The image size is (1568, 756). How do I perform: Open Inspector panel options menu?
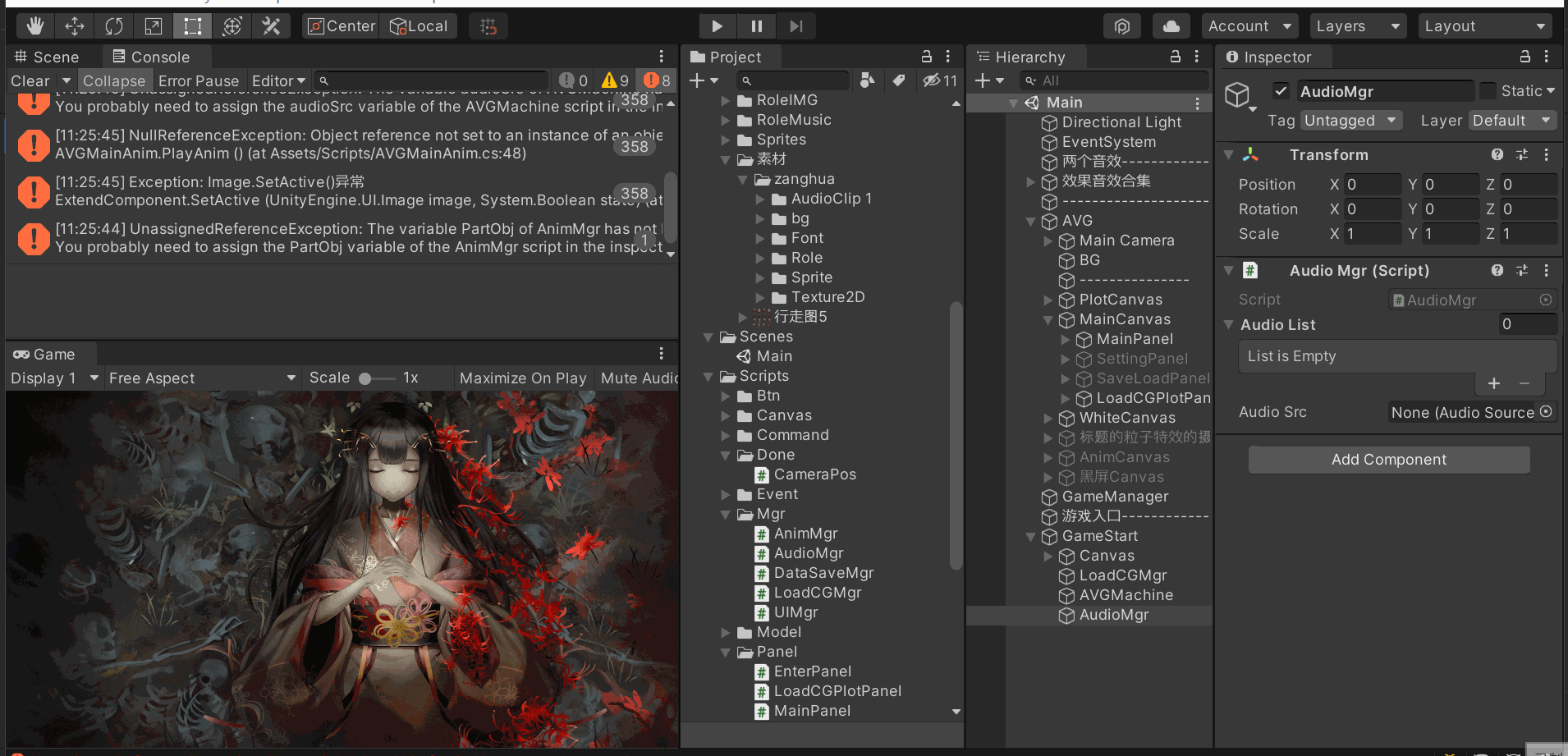pyautogui.click(x=1547, y=57)
